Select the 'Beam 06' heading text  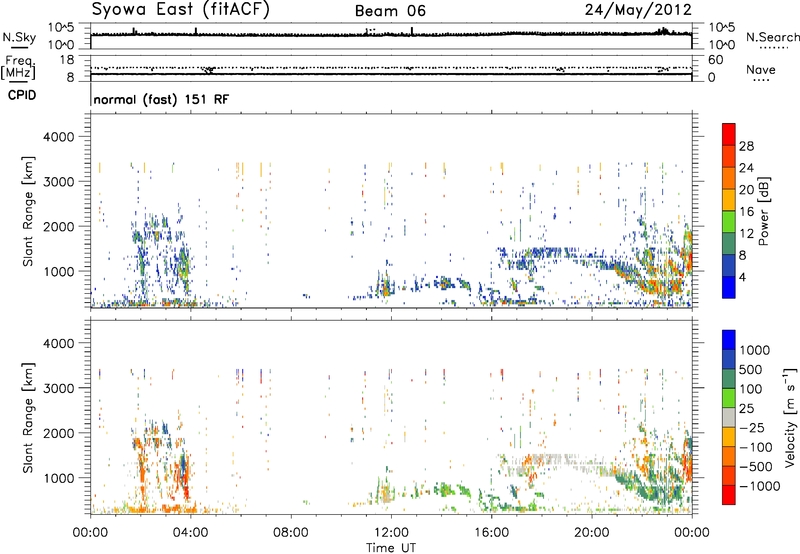point(390,11)
